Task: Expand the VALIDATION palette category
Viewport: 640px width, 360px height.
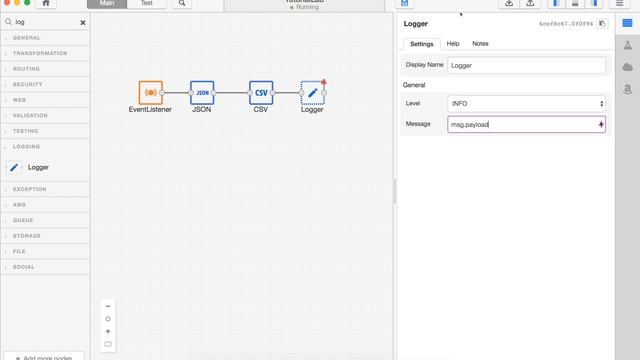Action: [x=45, y=116]
